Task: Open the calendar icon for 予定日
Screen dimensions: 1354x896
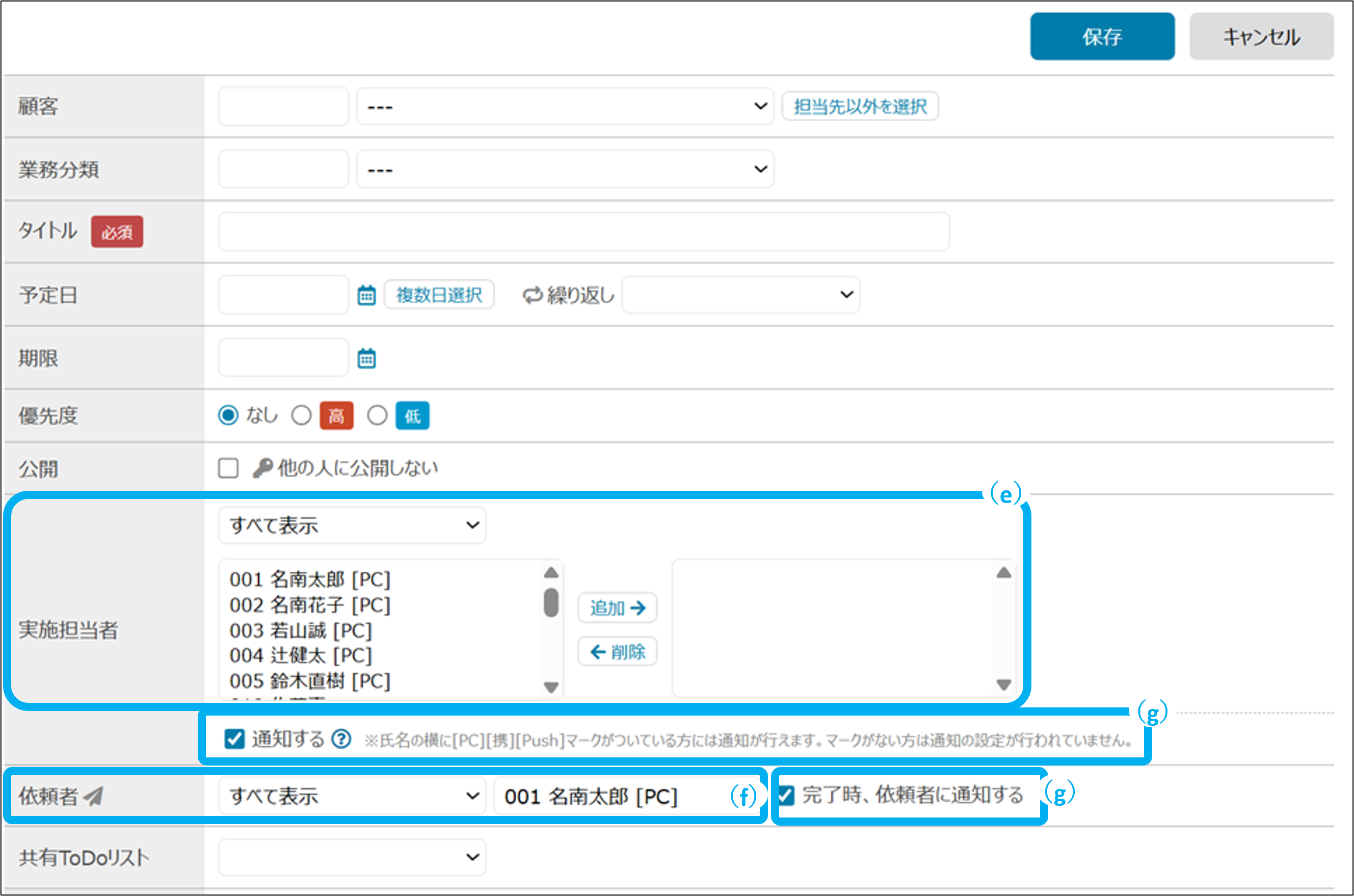Action: (366, 296)
